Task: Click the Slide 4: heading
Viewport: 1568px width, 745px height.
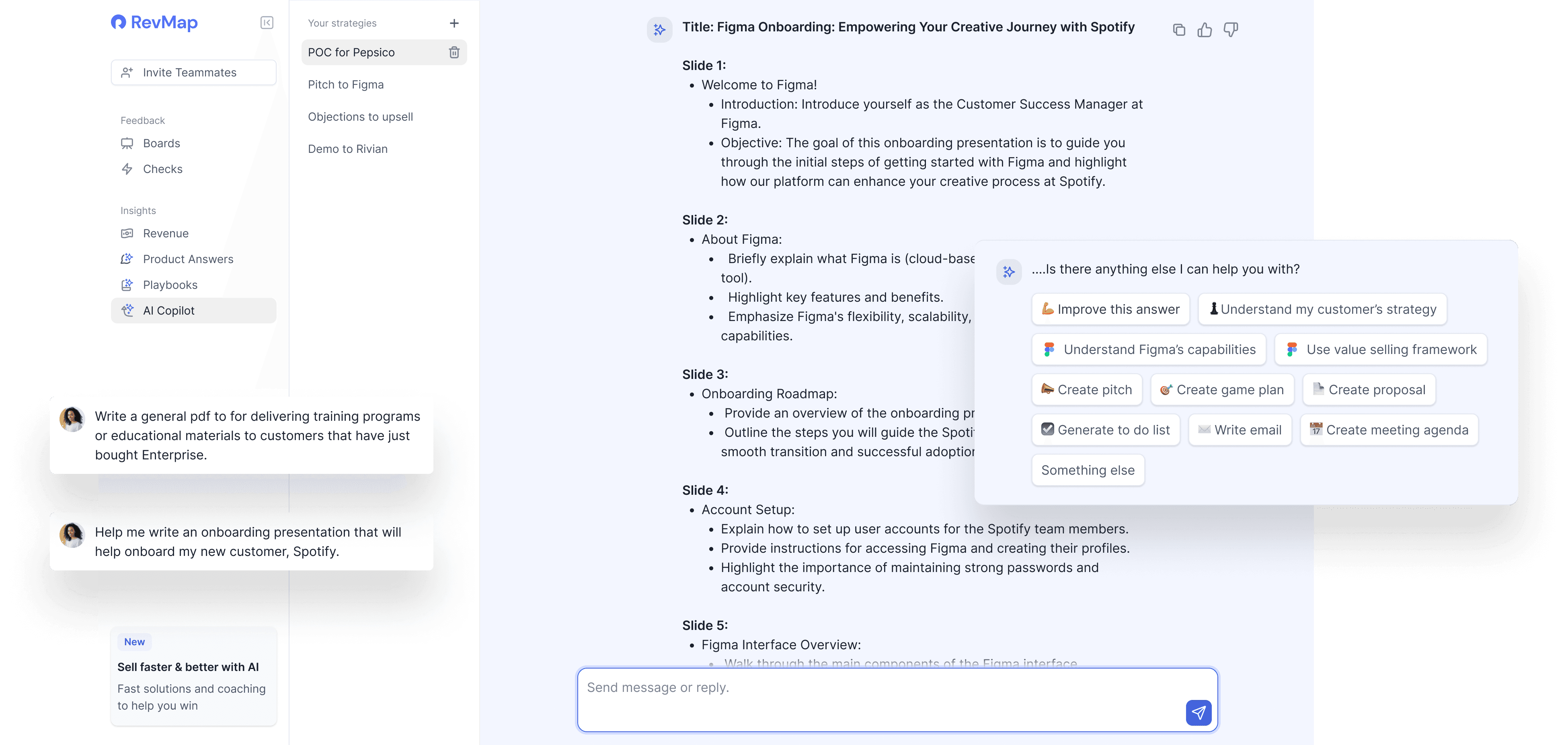Action: (705, 490)
